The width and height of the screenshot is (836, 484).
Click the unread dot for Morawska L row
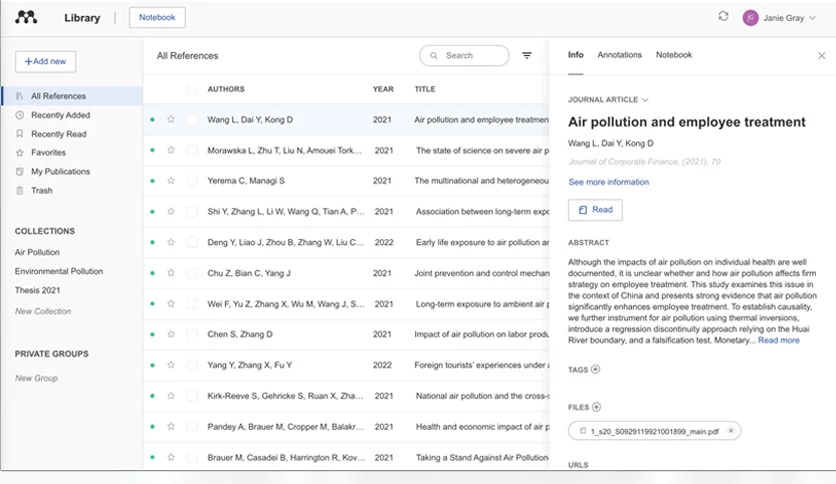click(152, 150)
